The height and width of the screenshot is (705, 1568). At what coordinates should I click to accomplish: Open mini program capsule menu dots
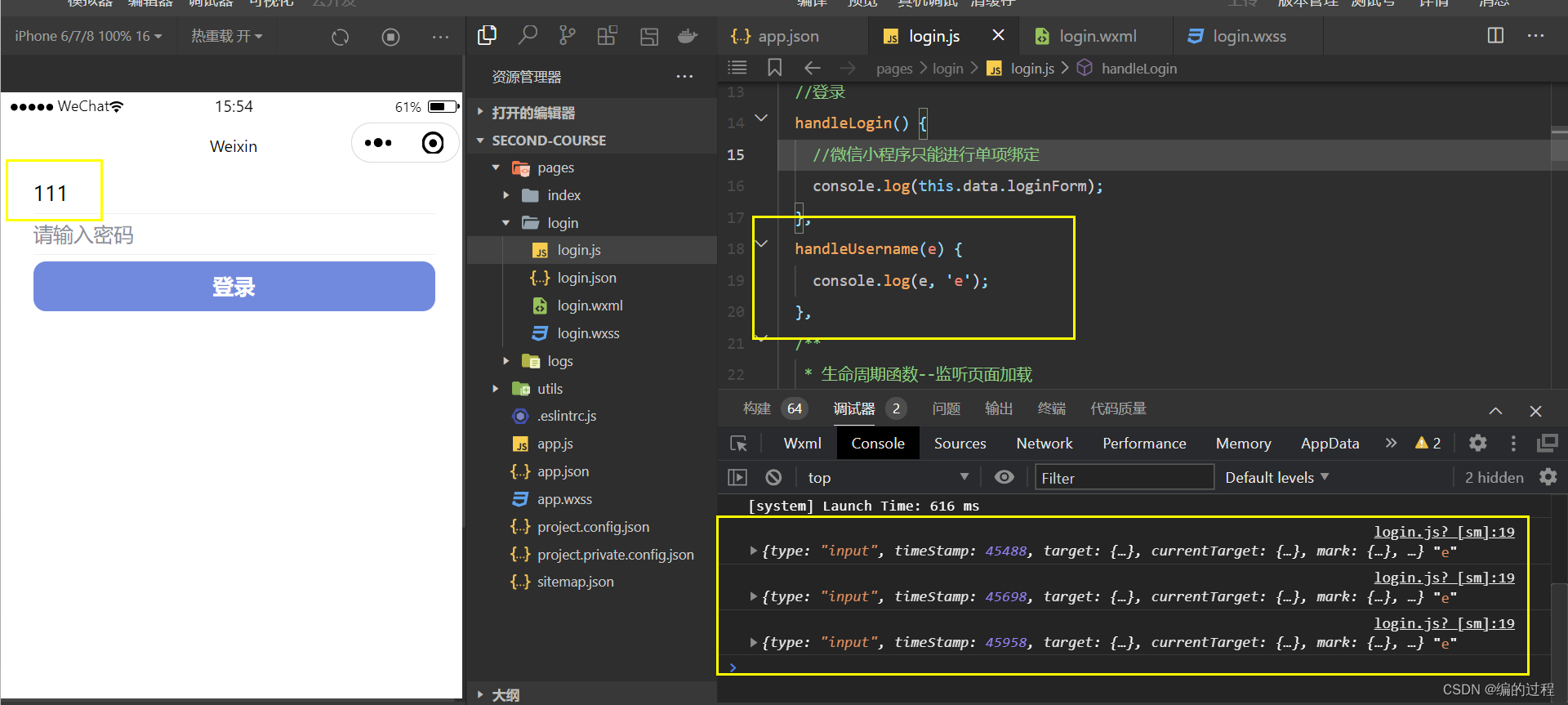pos(377,143)
